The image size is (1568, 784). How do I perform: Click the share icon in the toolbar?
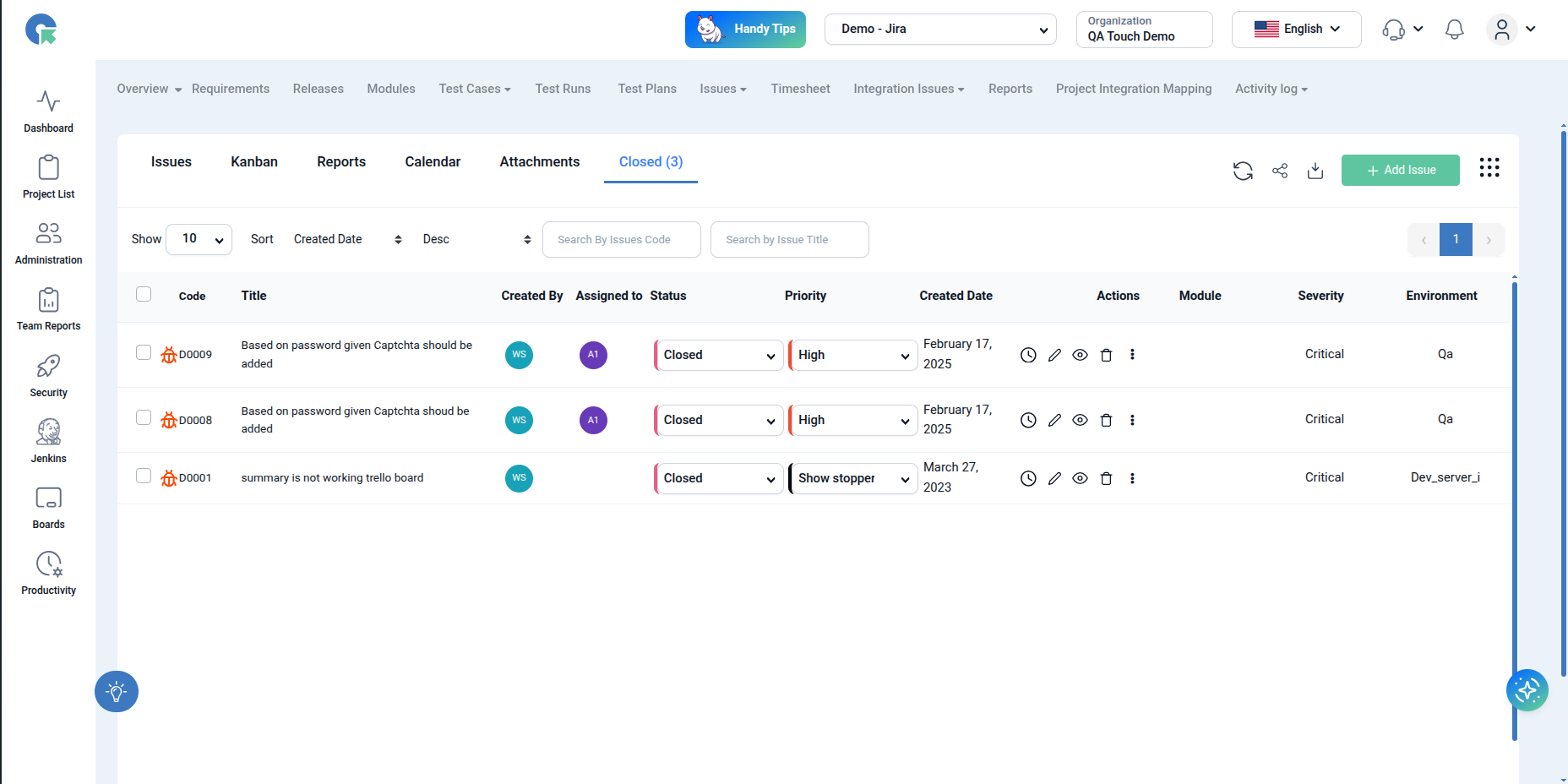click(x=1280, y=171)
